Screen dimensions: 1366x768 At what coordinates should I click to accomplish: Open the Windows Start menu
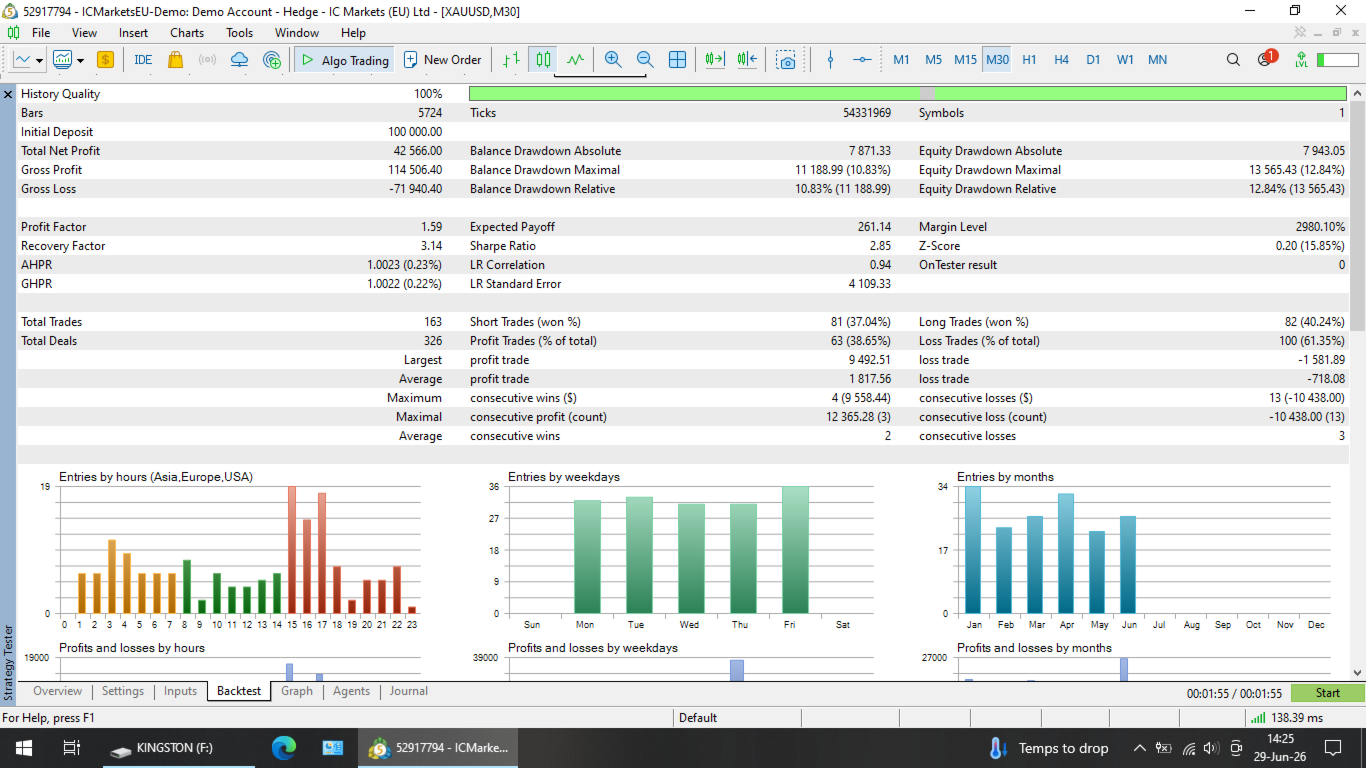pos(23,748)
